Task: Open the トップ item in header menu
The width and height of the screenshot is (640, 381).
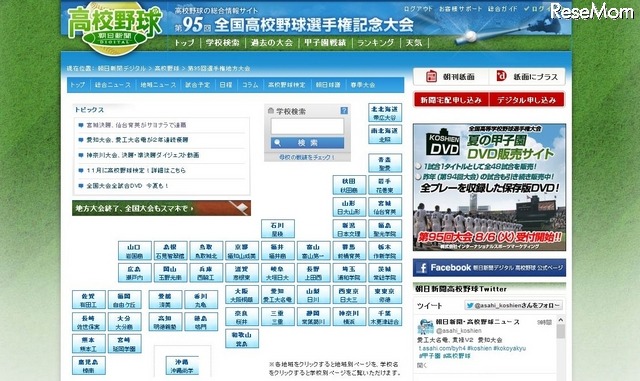Action: pos(184,42)
